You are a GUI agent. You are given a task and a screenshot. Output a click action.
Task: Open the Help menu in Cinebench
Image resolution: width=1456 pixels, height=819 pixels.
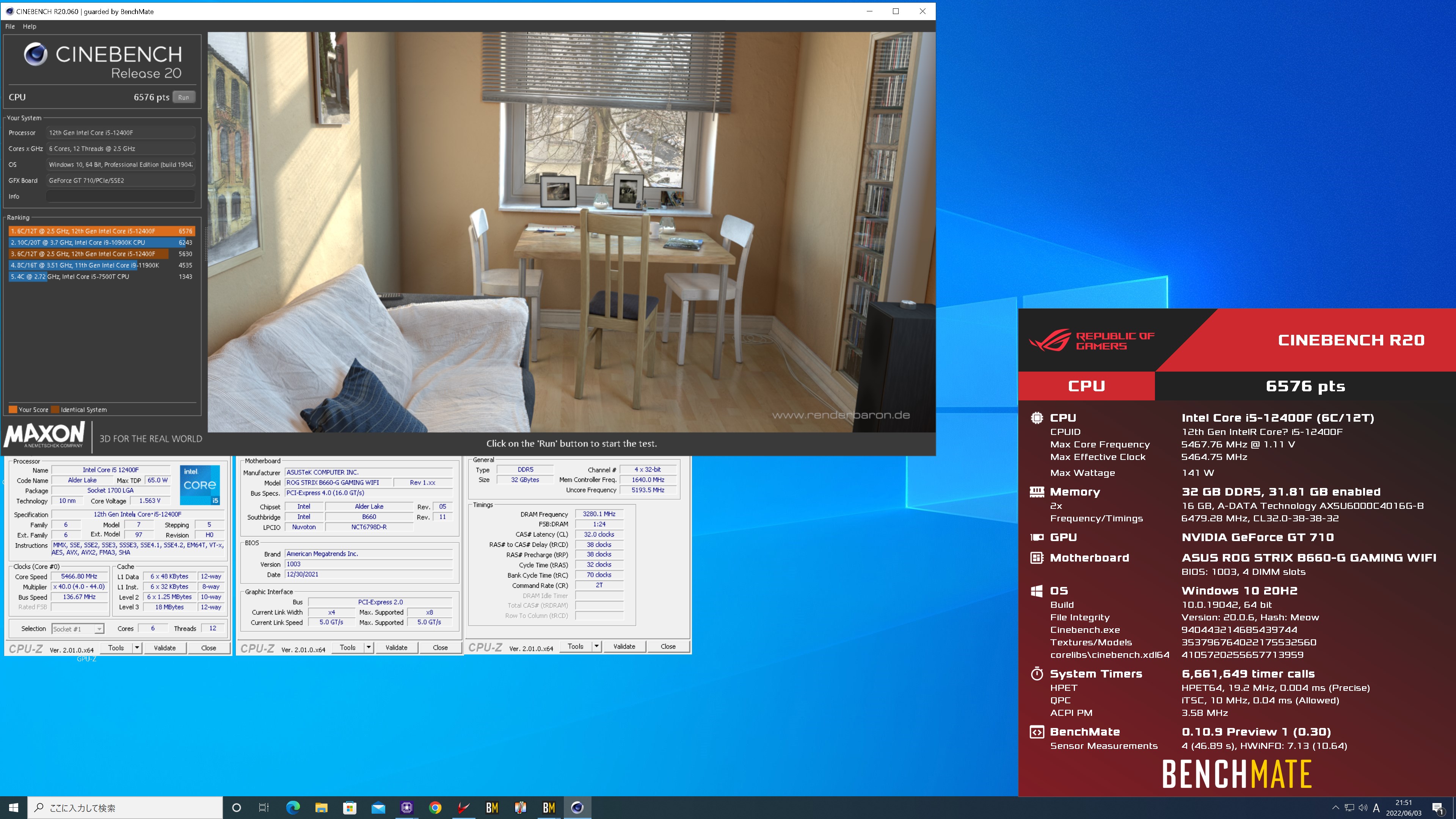[30, 27]
